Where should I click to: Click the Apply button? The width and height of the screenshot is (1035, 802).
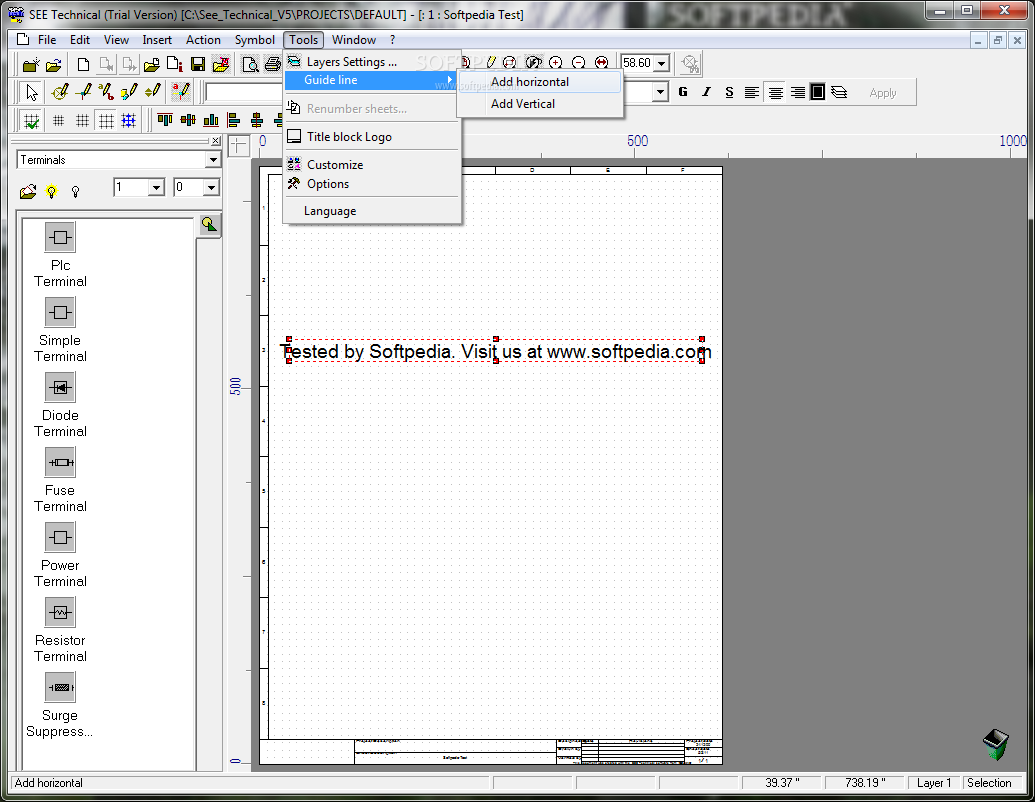pyautogui.click(x=883, y=93)
